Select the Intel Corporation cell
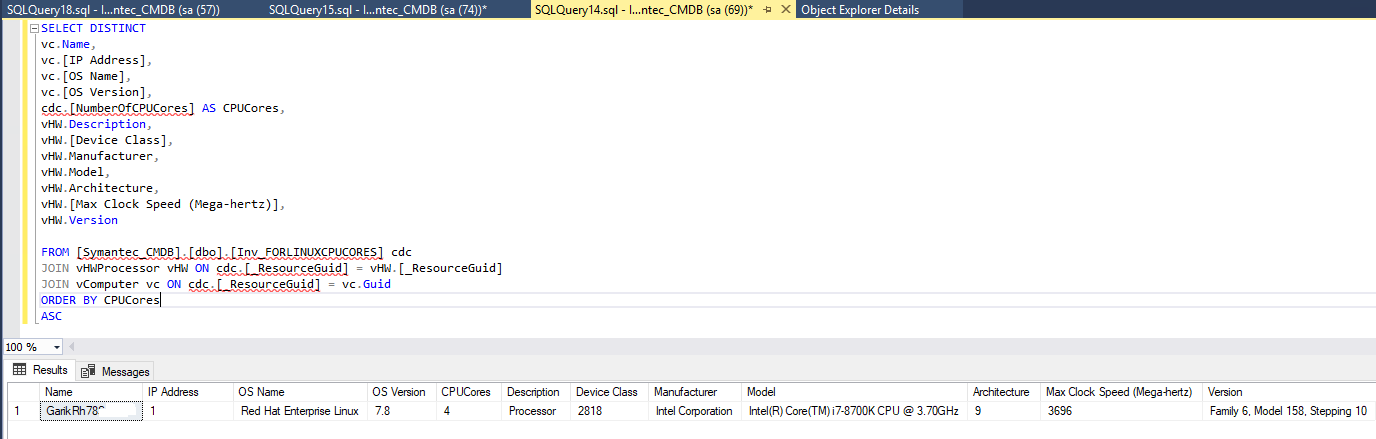The image size is (1376, 439). (694, 411)
